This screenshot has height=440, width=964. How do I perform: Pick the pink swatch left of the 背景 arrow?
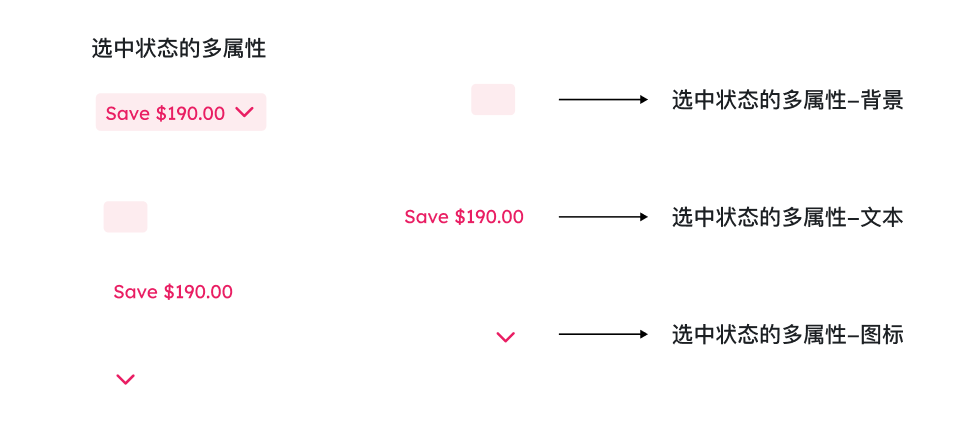[x=493, y=100]
